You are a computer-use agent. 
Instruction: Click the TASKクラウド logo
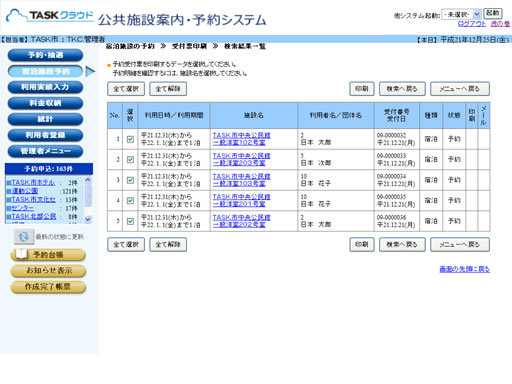pyautogui.click(x=50, y=16)
